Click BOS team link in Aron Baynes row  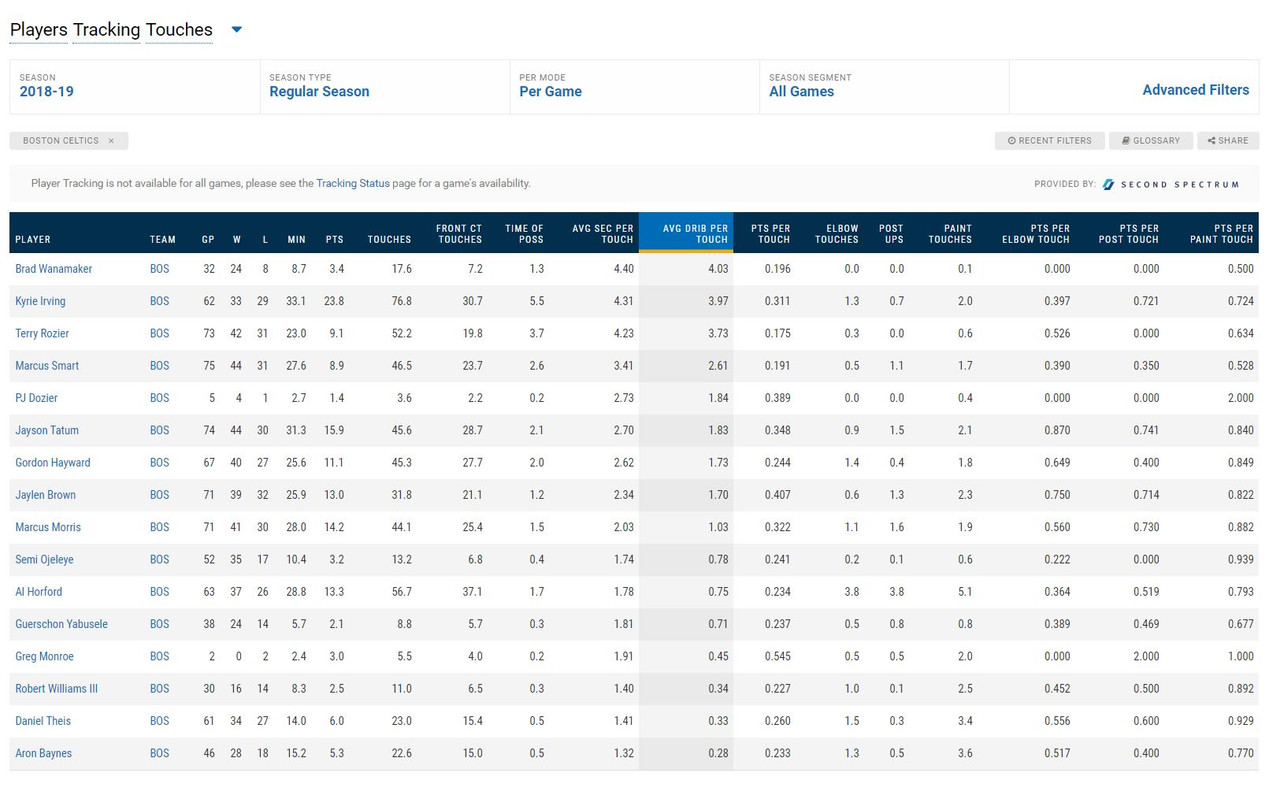point(160,754)
